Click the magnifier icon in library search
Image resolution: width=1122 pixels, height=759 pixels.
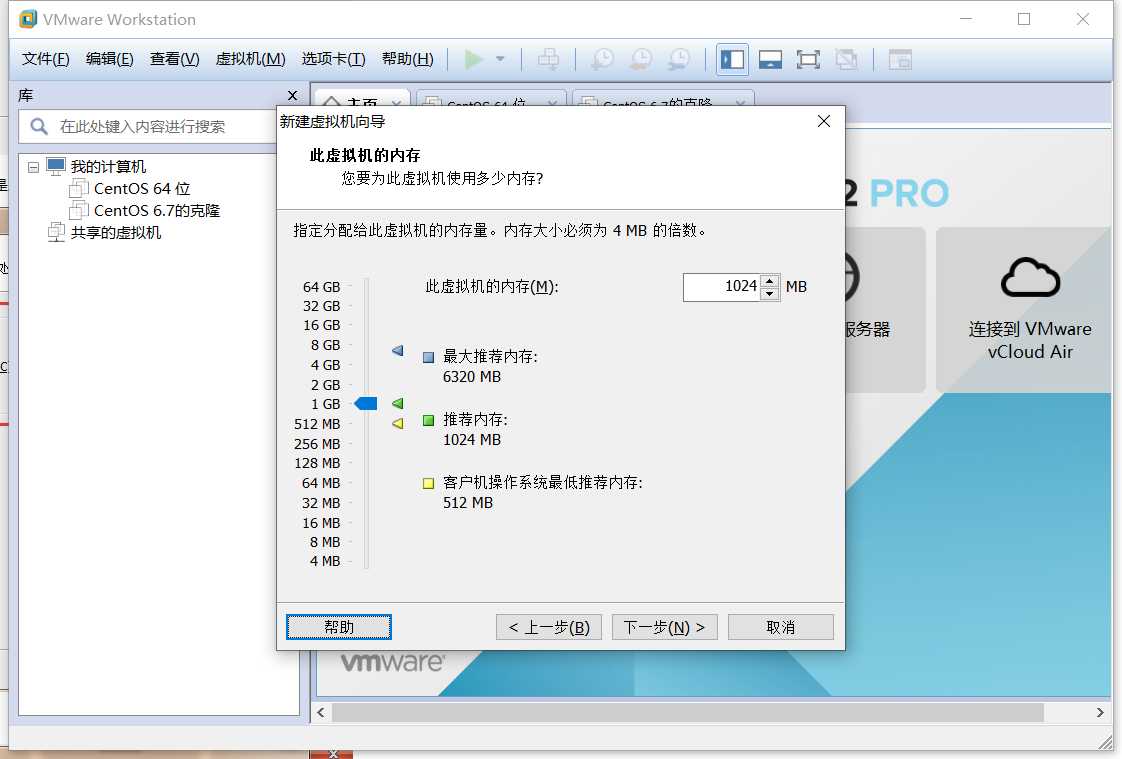[39, 127]
